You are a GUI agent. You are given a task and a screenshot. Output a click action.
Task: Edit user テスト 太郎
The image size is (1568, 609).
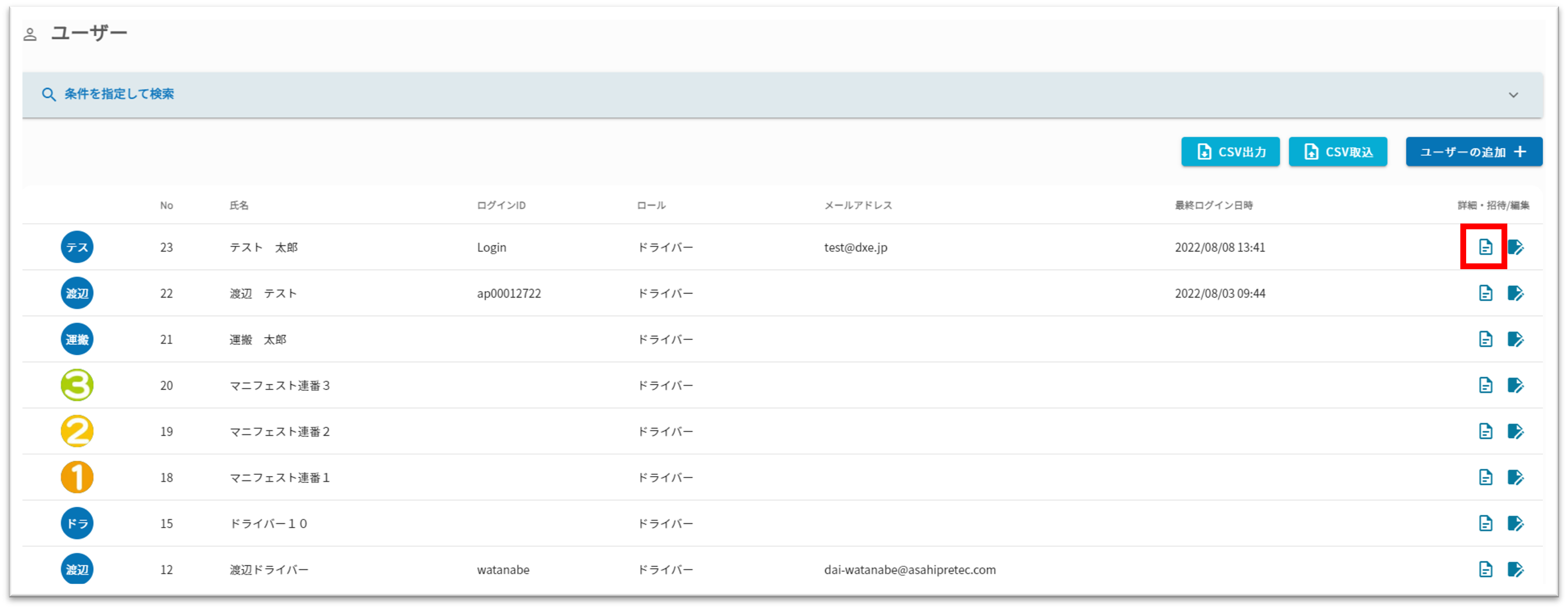tap(1516, 247)
